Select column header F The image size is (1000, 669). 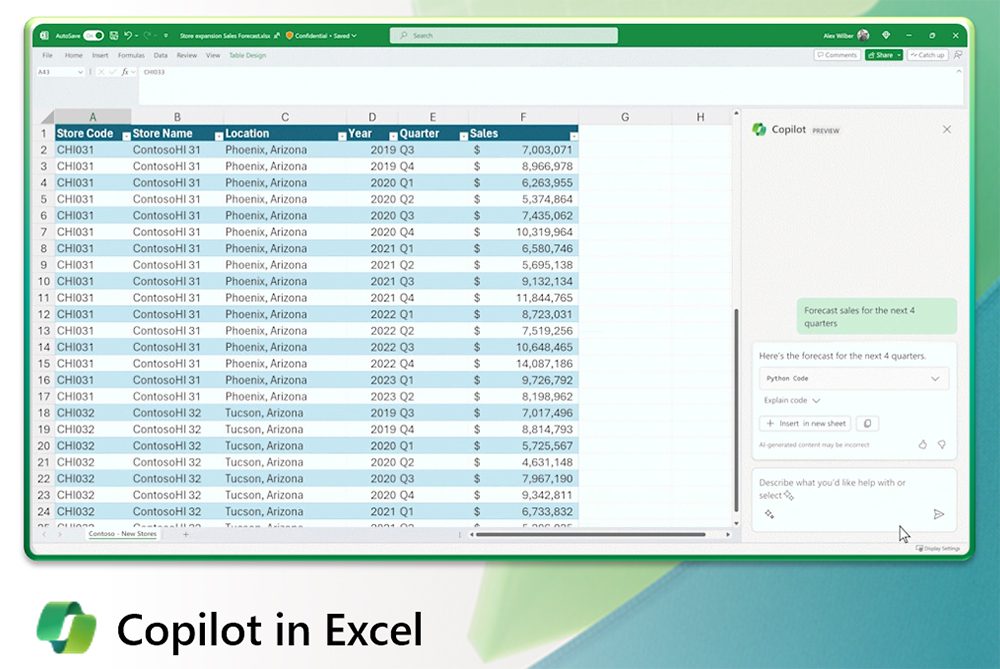pyautogui.click(x=523, y=117)
